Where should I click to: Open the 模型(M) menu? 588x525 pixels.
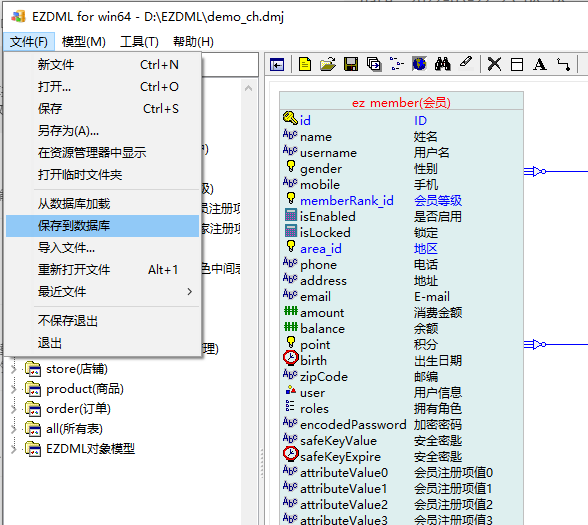[x=84, y=42]
